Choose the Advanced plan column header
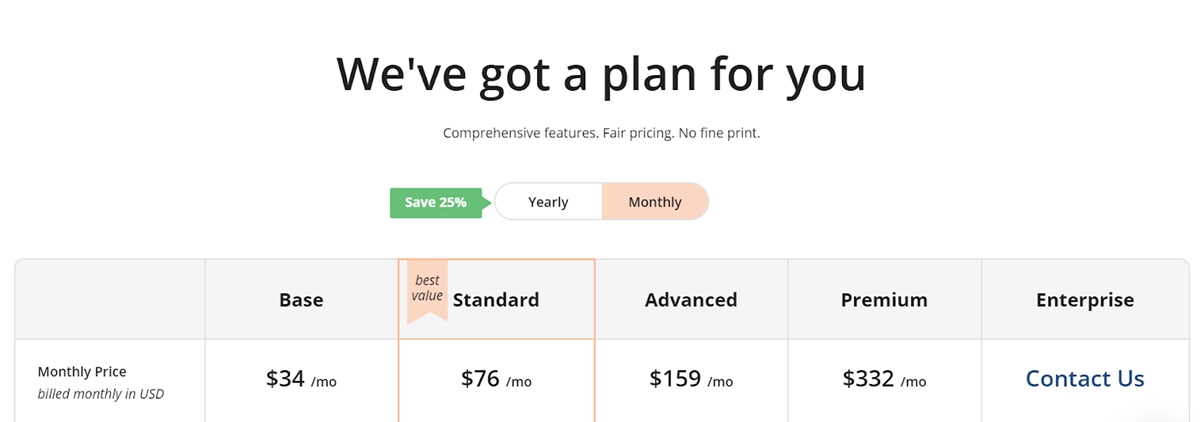Image resolution: width=1200 pixels, height=422 pixels. click(691, 300)
